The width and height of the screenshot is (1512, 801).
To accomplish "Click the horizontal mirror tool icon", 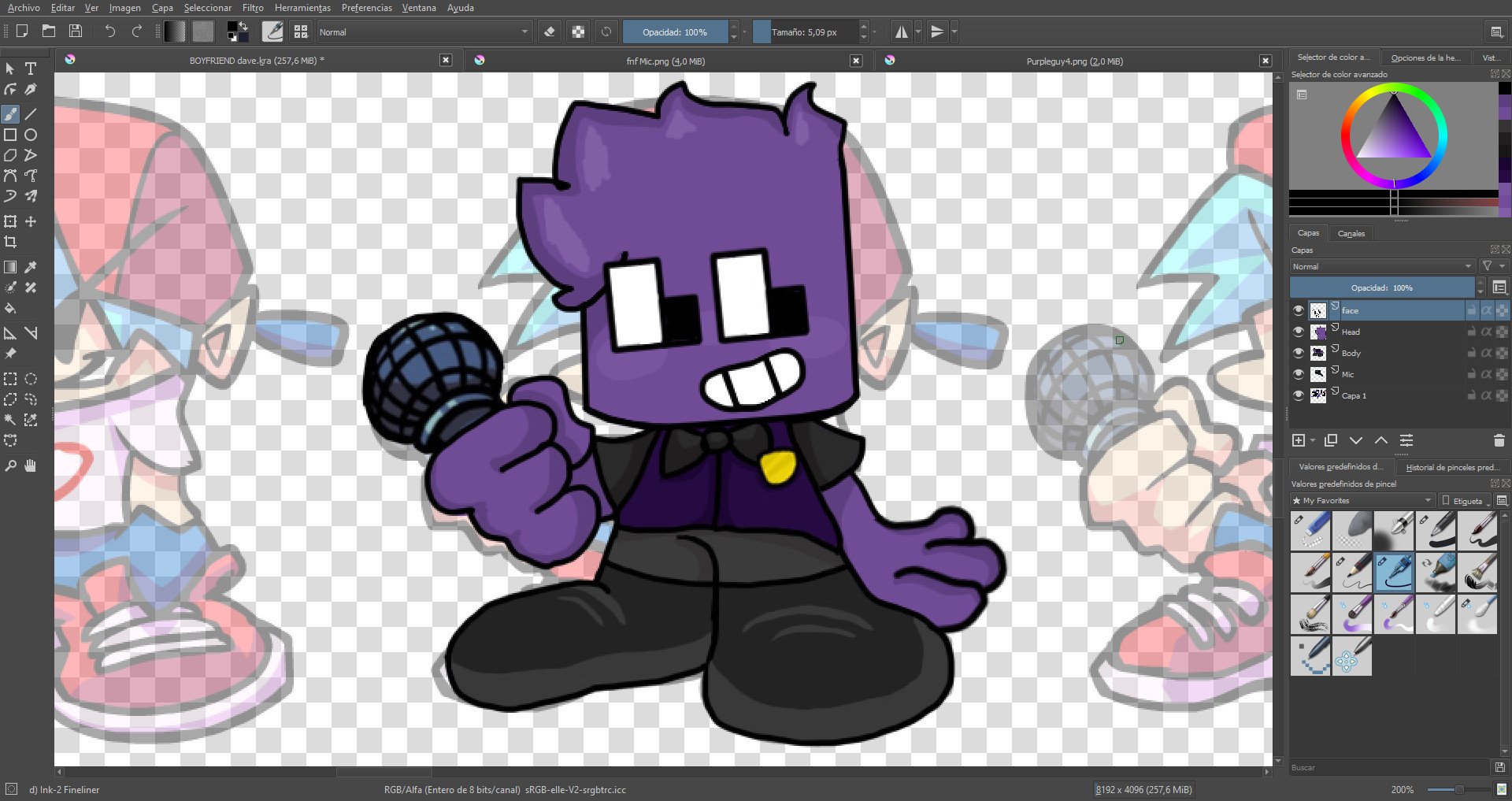I will click(x=902, y=32).
